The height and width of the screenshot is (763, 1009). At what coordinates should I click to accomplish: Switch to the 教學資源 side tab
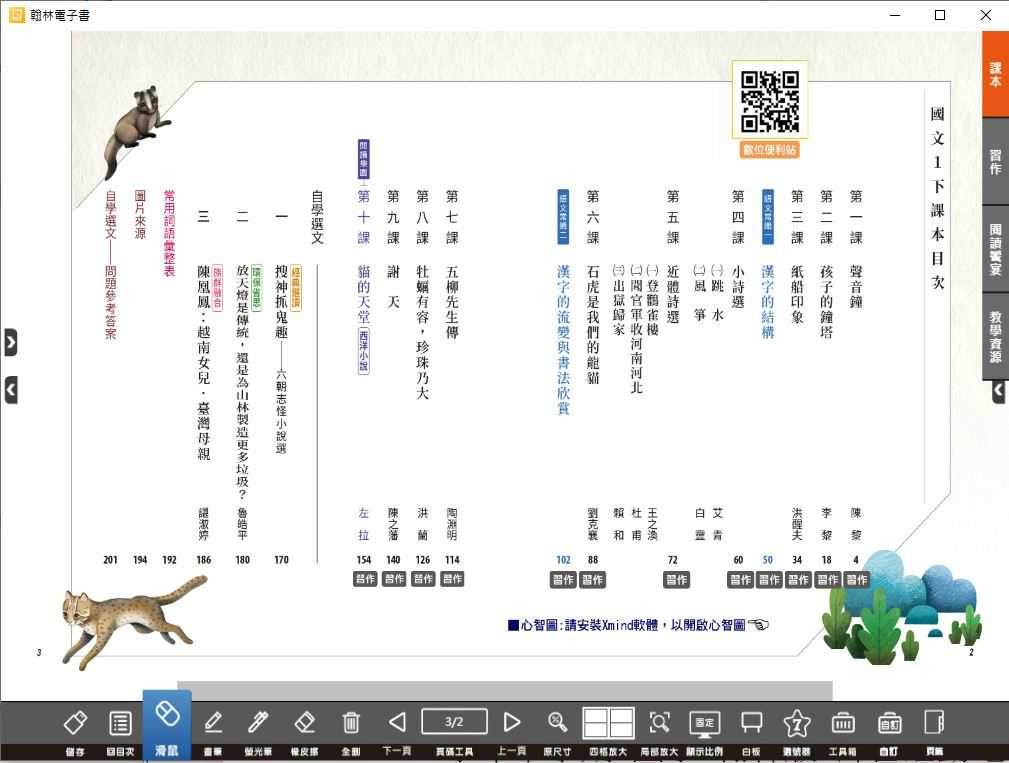(x=995, y=336)
